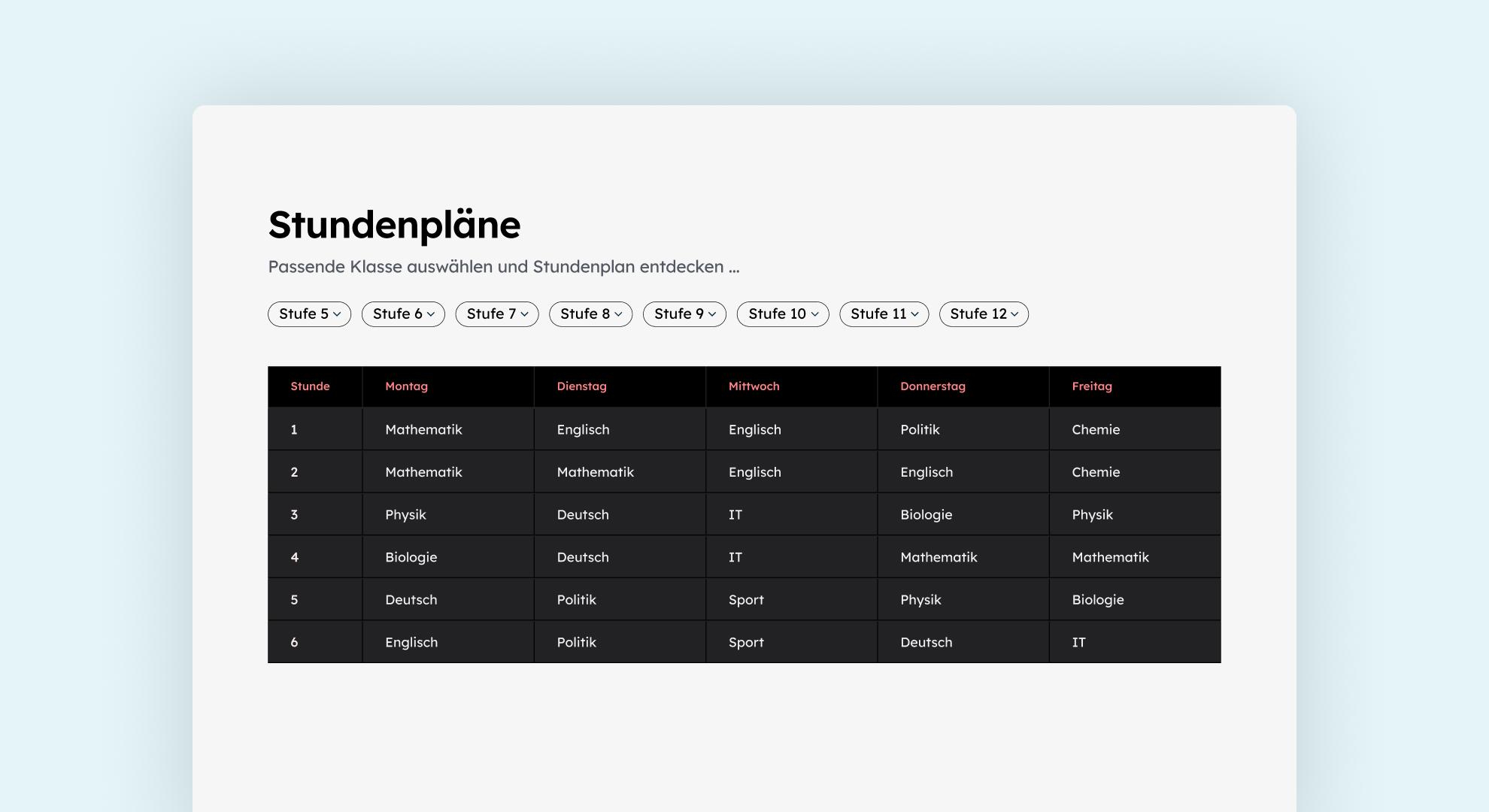Select Sport in Mittwoch hour 5
Screen dimensions: 1489x812
pos(791,599)
